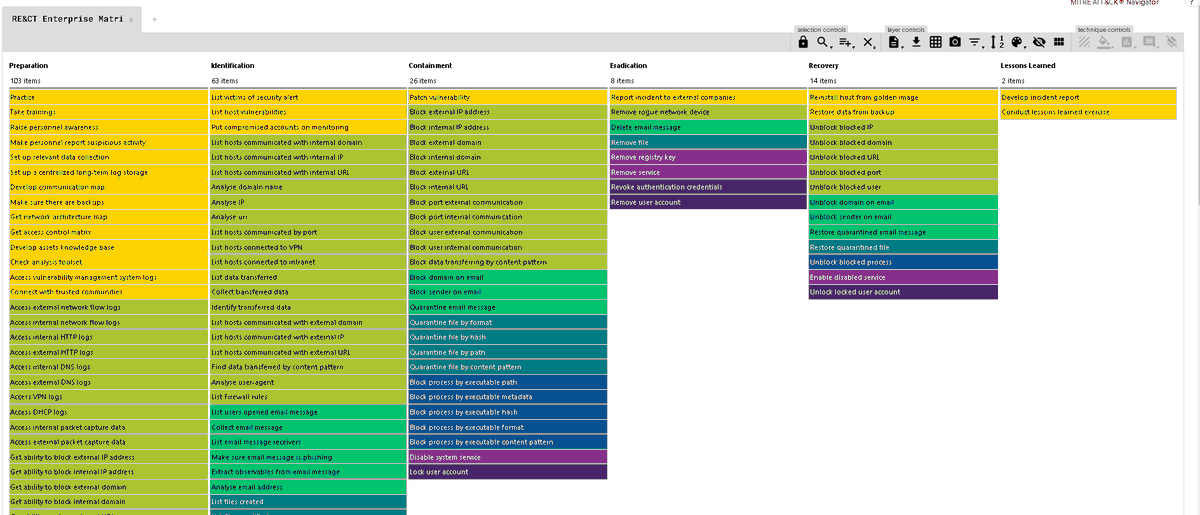
Task: Open the search and multiselect magnifier tool
Action: [823, 42]
